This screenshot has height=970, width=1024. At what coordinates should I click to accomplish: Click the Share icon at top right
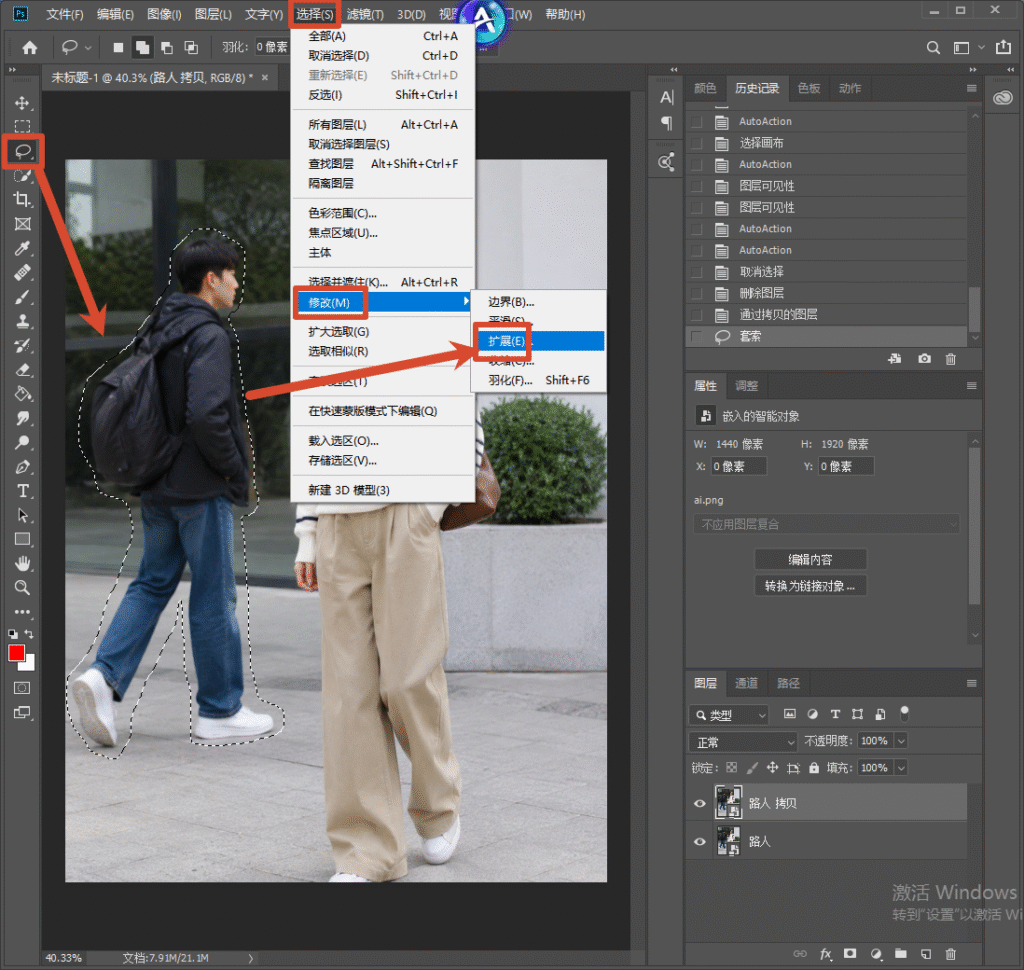pos(1003,47)
